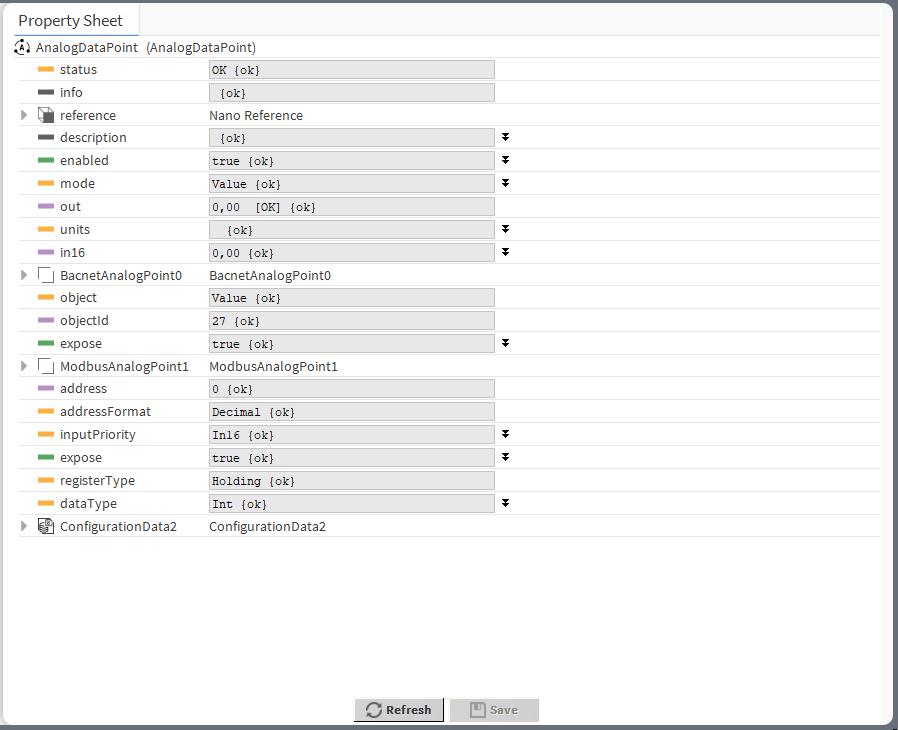898x730 pixels.
Task: Click the green marker beside enabled
Action: coord(46,161)
